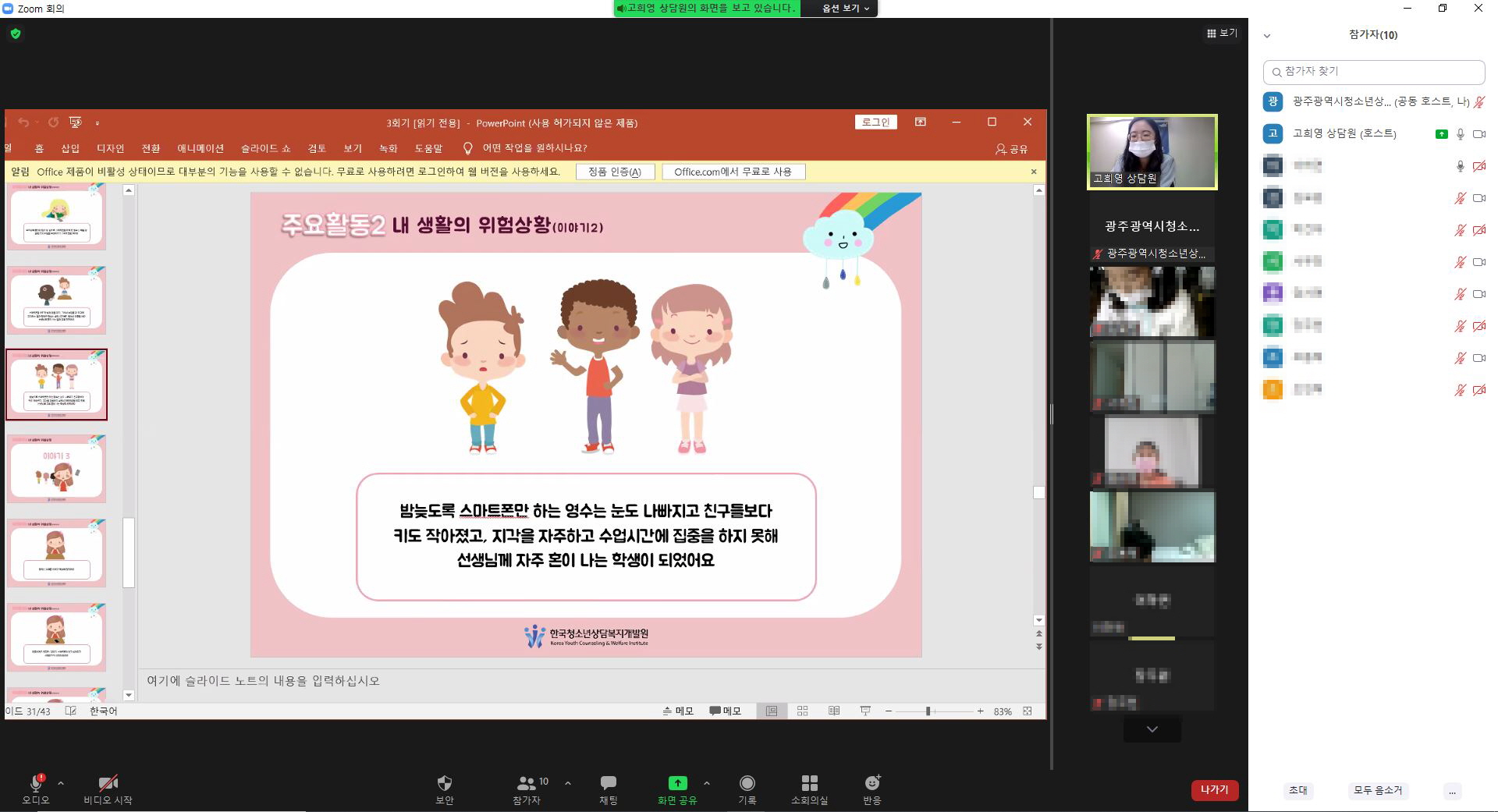Open the View Options dropdown at top
1498x812 pixels.
(x=846, y=9)
